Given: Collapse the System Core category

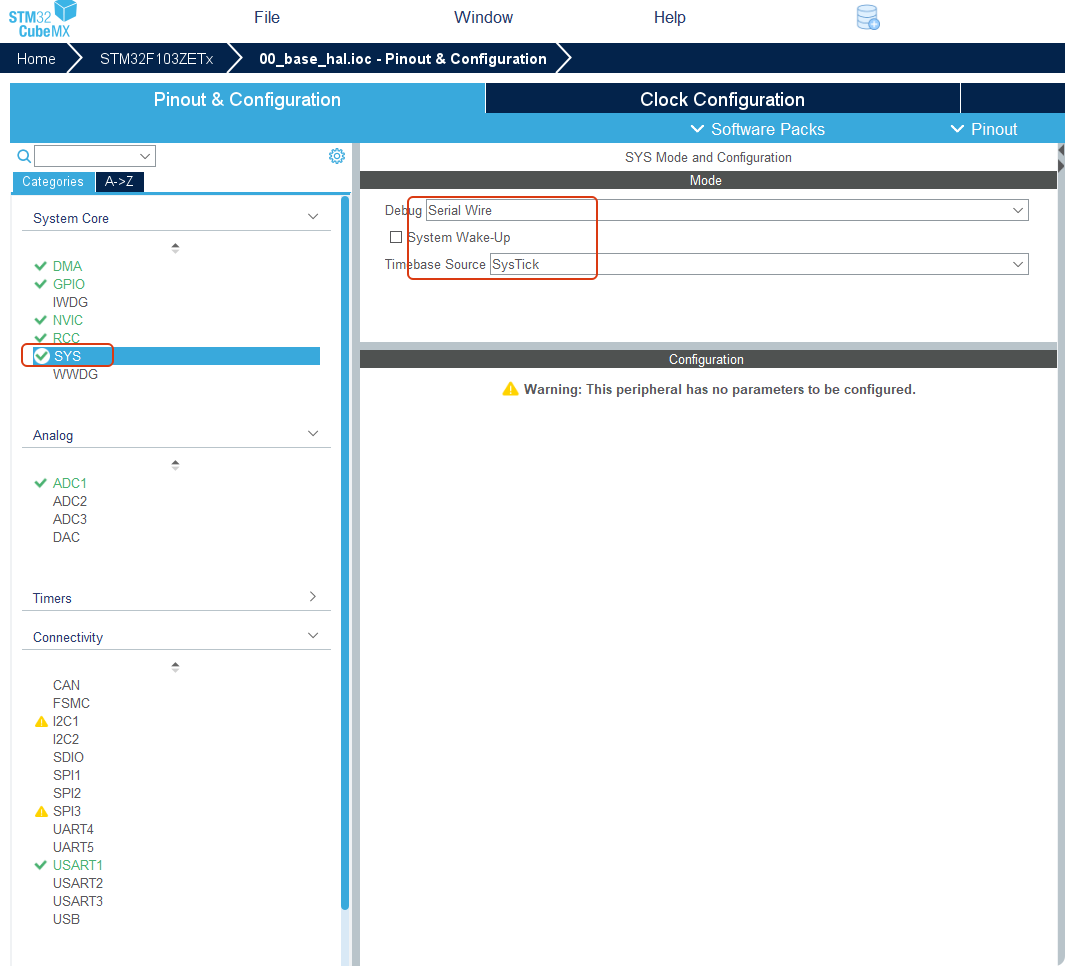Looking at the screenshot, I should 313,217.
